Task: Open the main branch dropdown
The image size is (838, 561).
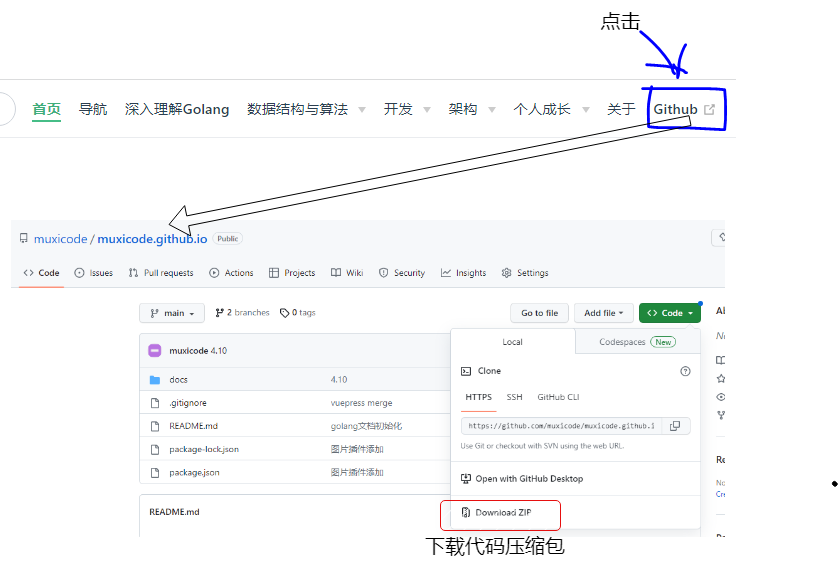Action: pyautogui.click(x=172, y=313)
